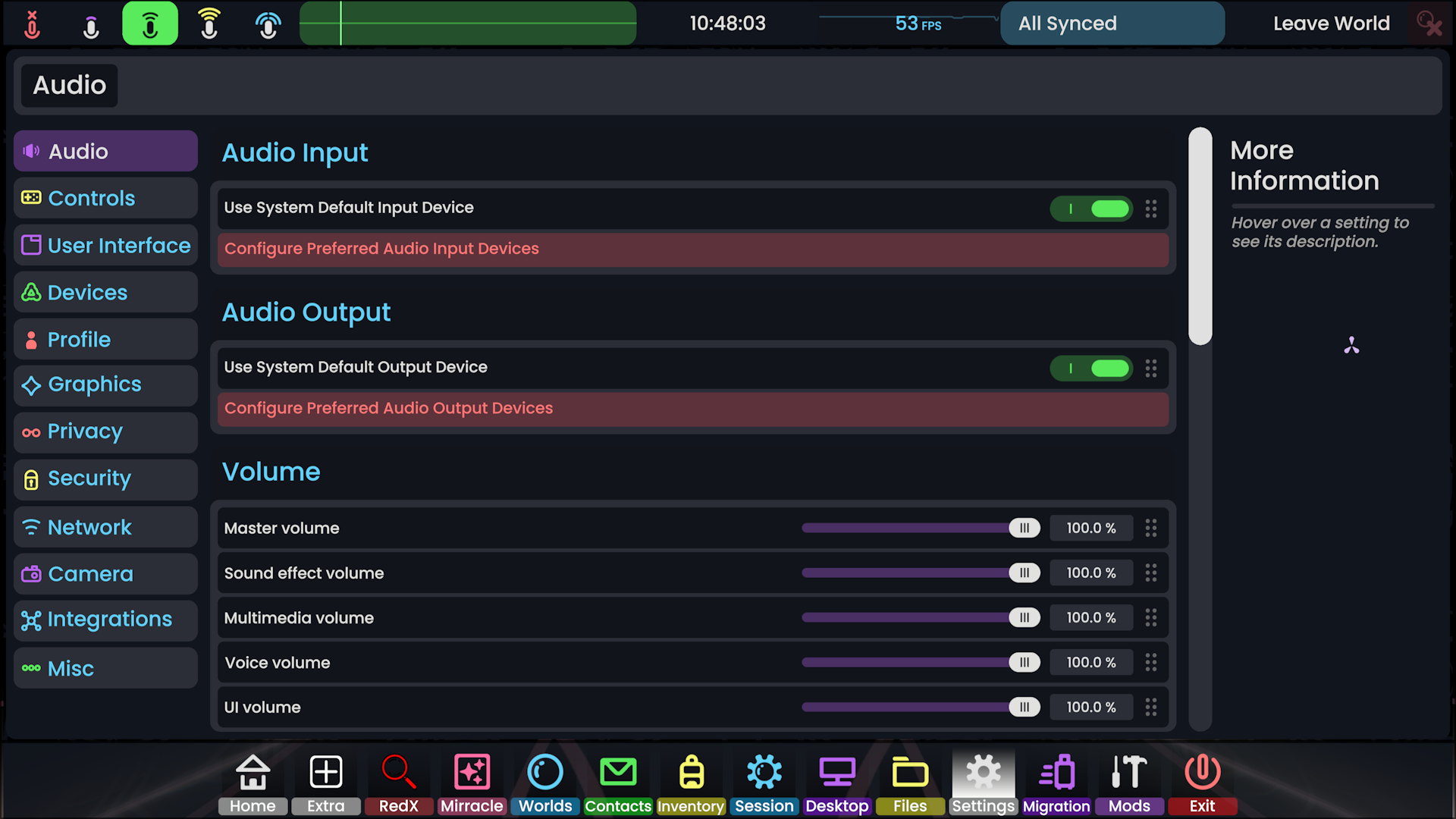Click the RedX magnifier icon
This screenshot has height=819, width=1456.
coord(398,773)
